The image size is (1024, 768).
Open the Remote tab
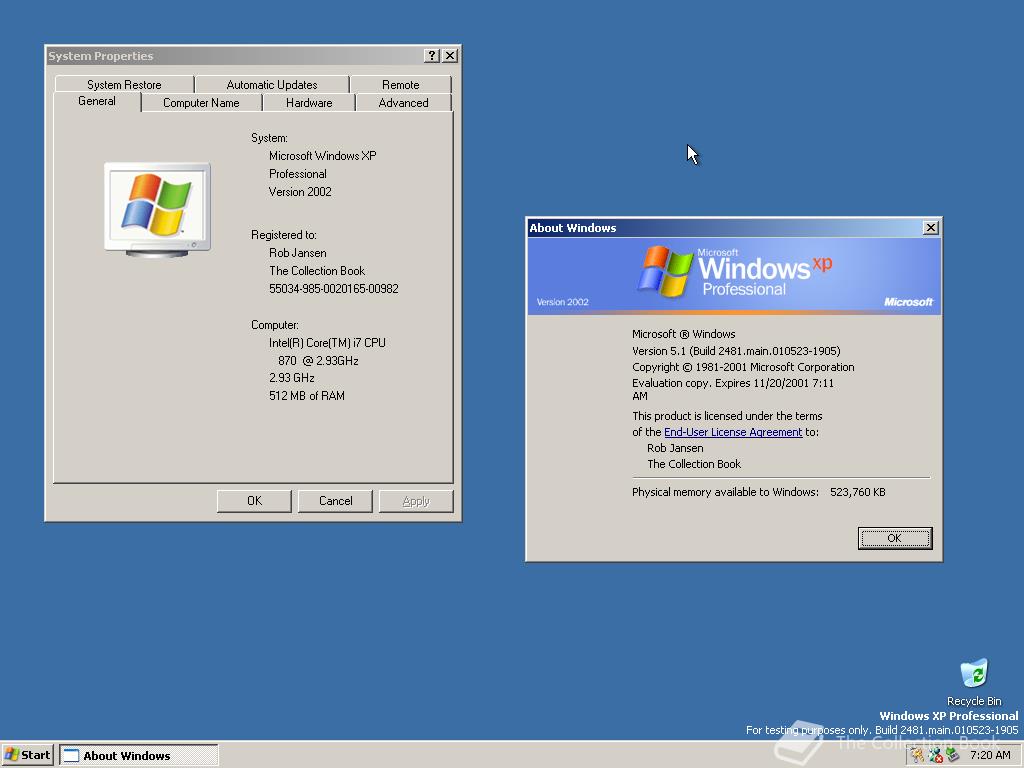click(x=400, y=85)
